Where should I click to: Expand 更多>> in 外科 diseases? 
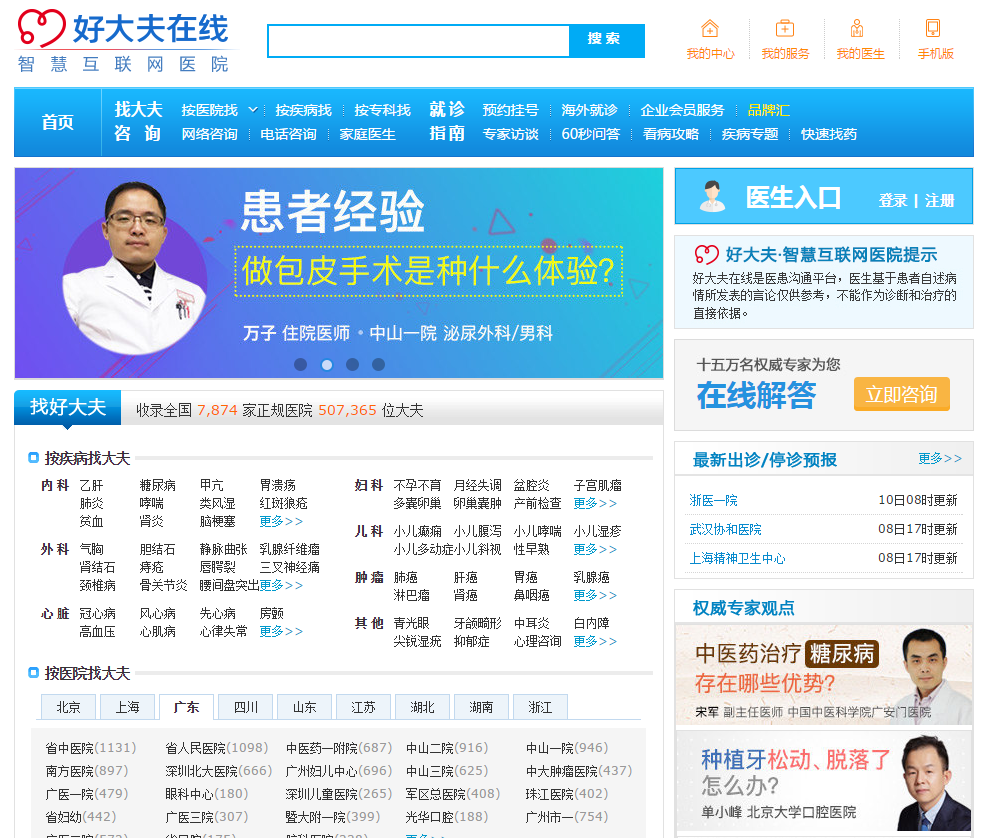(x=281, y=585)
